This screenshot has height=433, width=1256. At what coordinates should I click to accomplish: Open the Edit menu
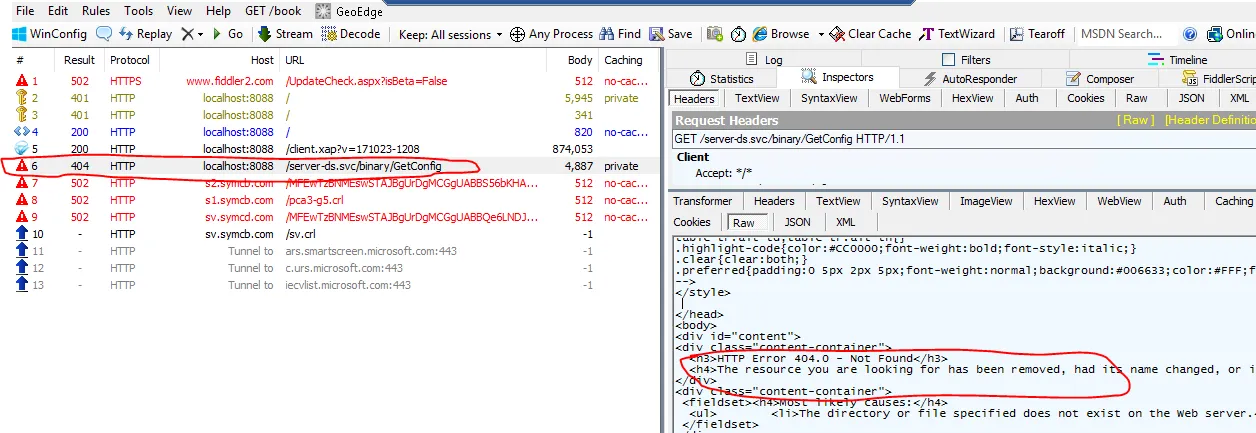tap(58, 11)
